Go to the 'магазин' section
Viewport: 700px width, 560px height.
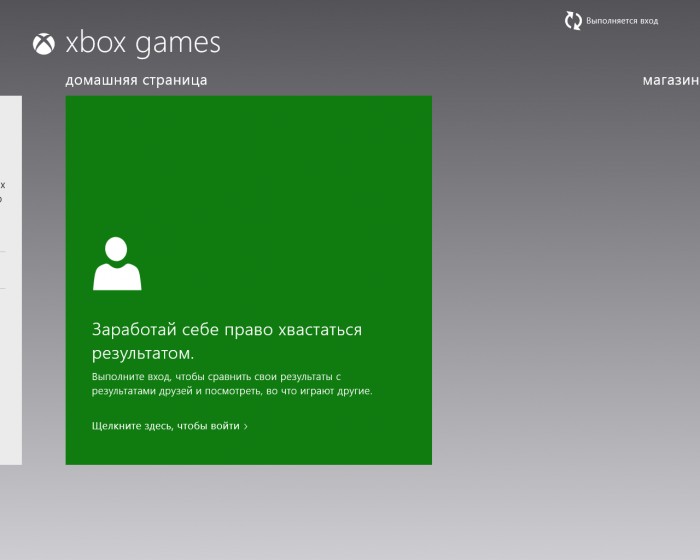(x=671, y=80)
